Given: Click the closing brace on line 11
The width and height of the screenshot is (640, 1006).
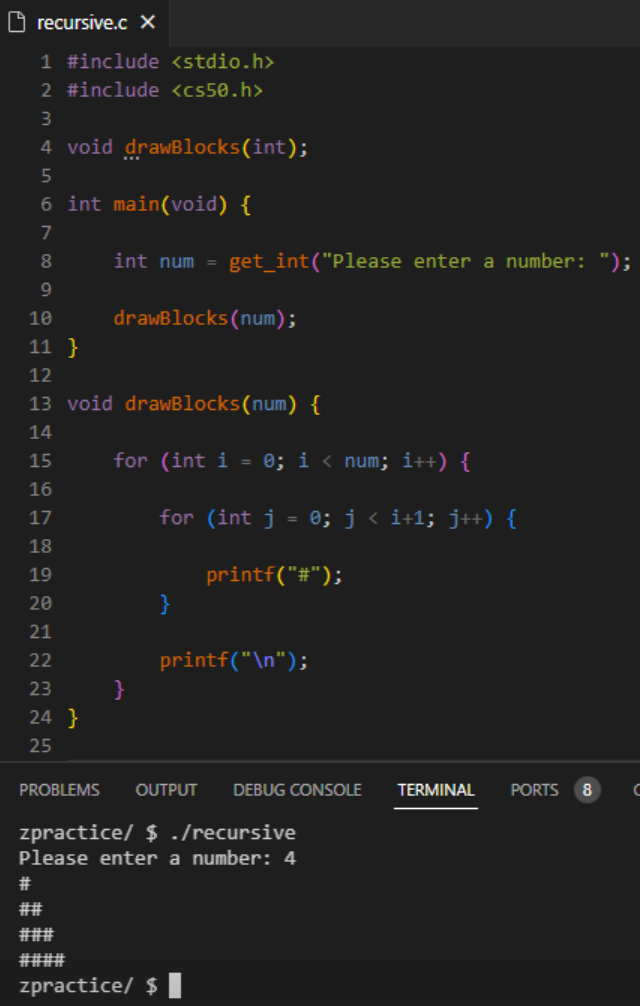Looking at the screenshot, I should pyautogui.click(x=72, y=347).
